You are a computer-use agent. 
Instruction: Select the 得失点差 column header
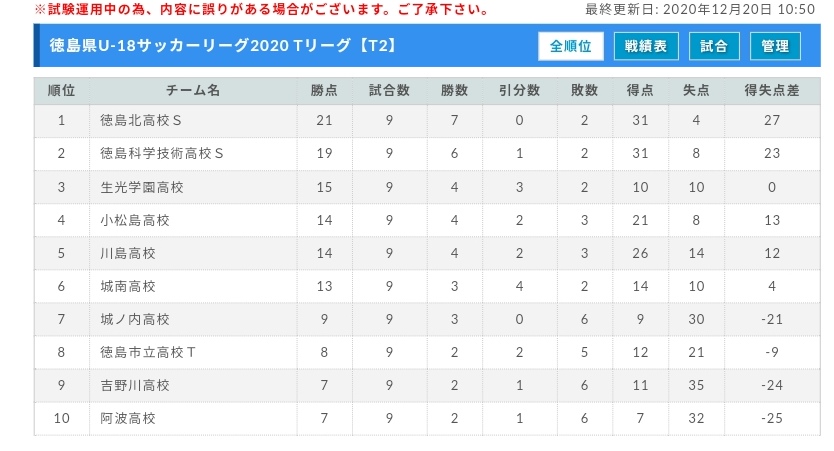tap(772, 90)
